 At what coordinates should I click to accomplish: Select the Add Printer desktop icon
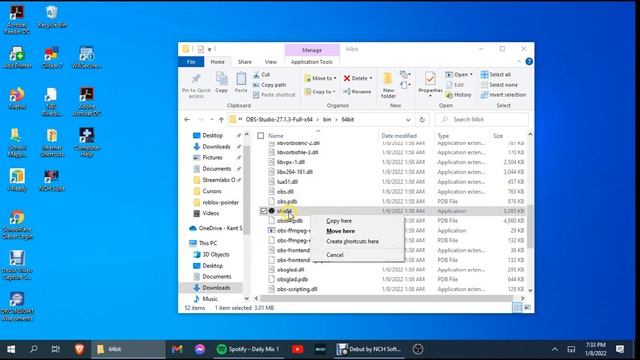pos(17,58)
